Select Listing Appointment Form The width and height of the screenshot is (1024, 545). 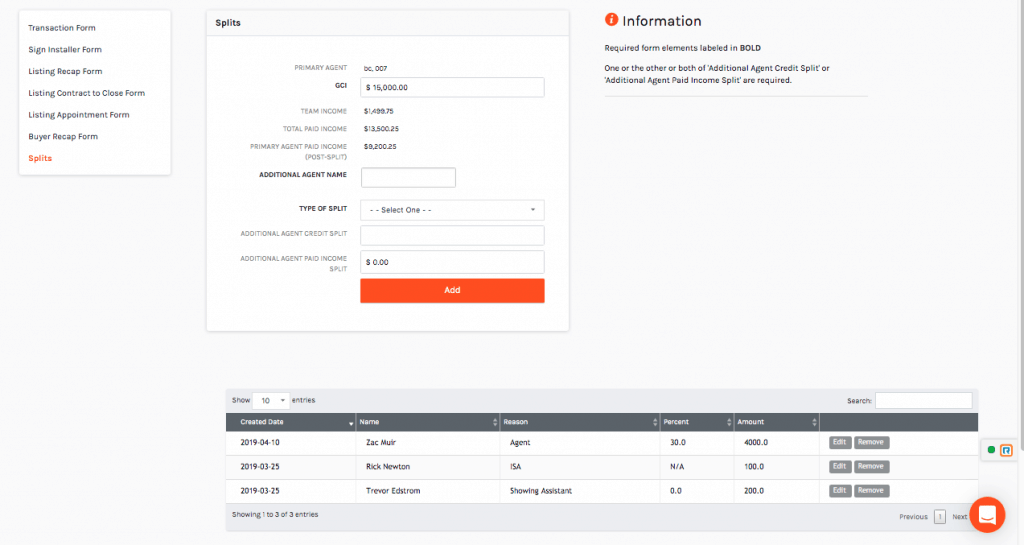(78, 115)
